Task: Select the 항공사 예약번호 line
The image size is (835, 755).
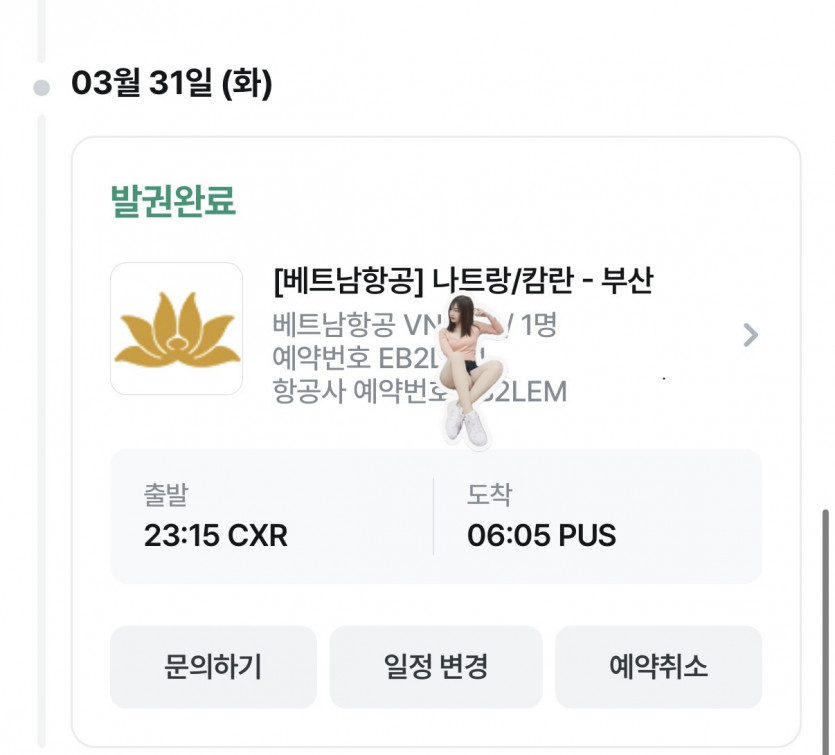Action: click(360, 391)
